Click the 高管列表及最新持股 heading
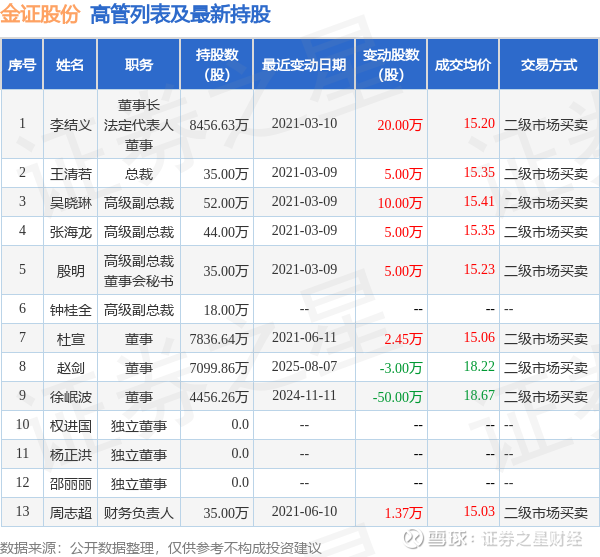 coord(180,15)
